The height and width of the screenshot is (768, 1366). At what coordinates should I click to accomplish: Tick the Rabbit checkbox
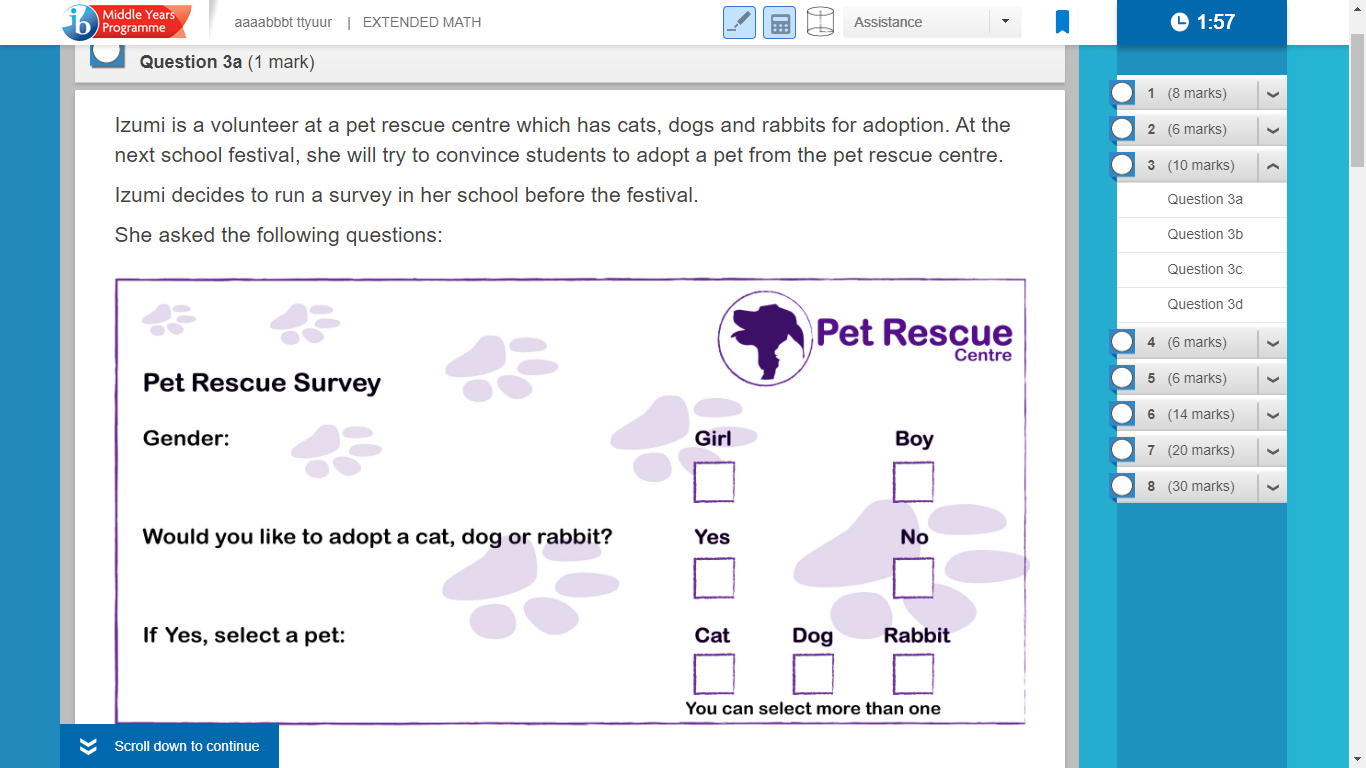(913, 674)
